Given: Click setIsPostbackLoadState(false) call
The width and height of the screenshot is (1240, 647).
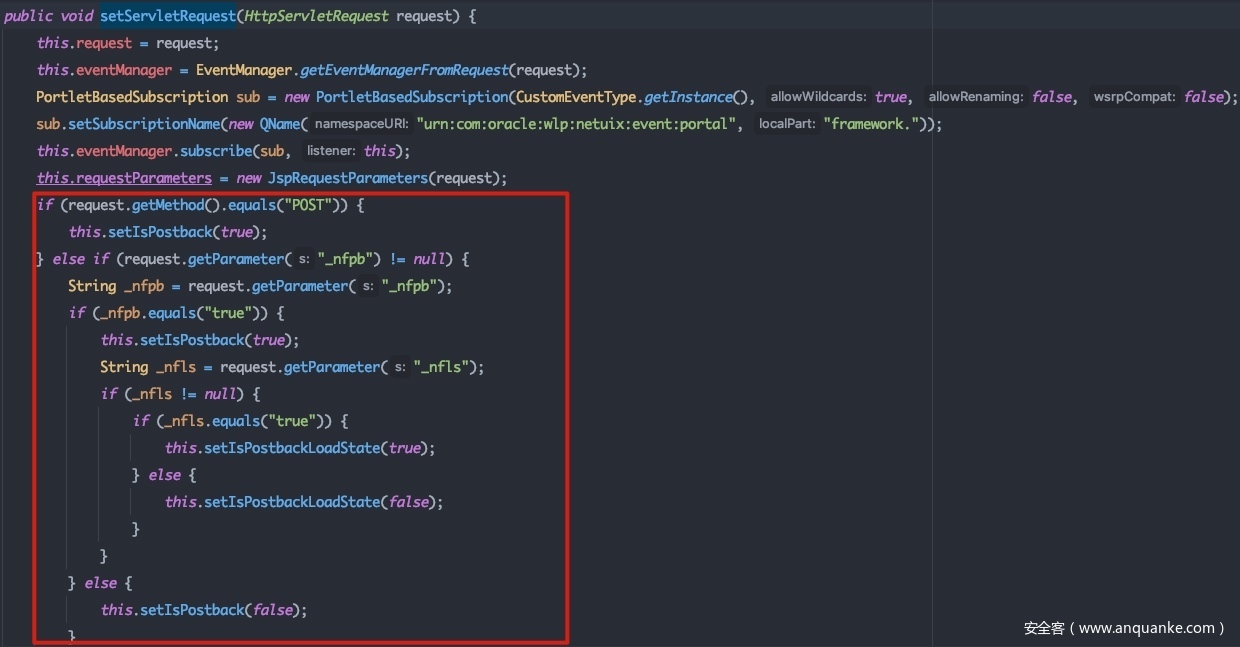Looking at the screenshot, I should [x=304, y=502].
